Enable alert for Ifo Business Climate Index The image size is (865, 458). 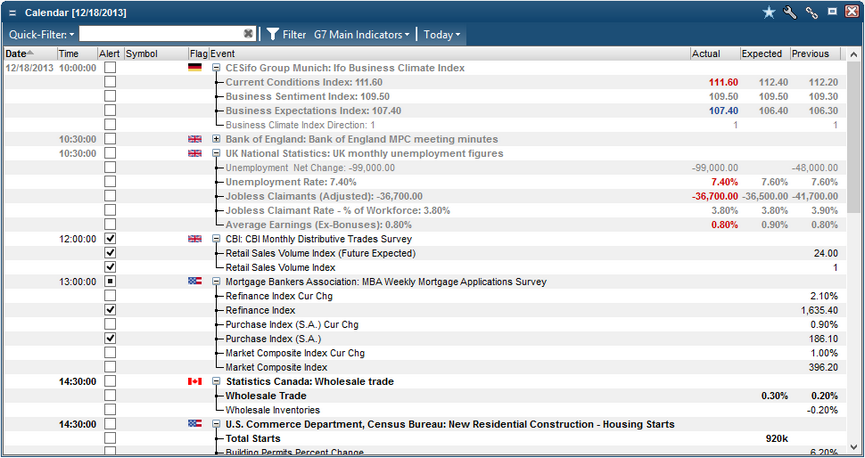click(110, 67)
